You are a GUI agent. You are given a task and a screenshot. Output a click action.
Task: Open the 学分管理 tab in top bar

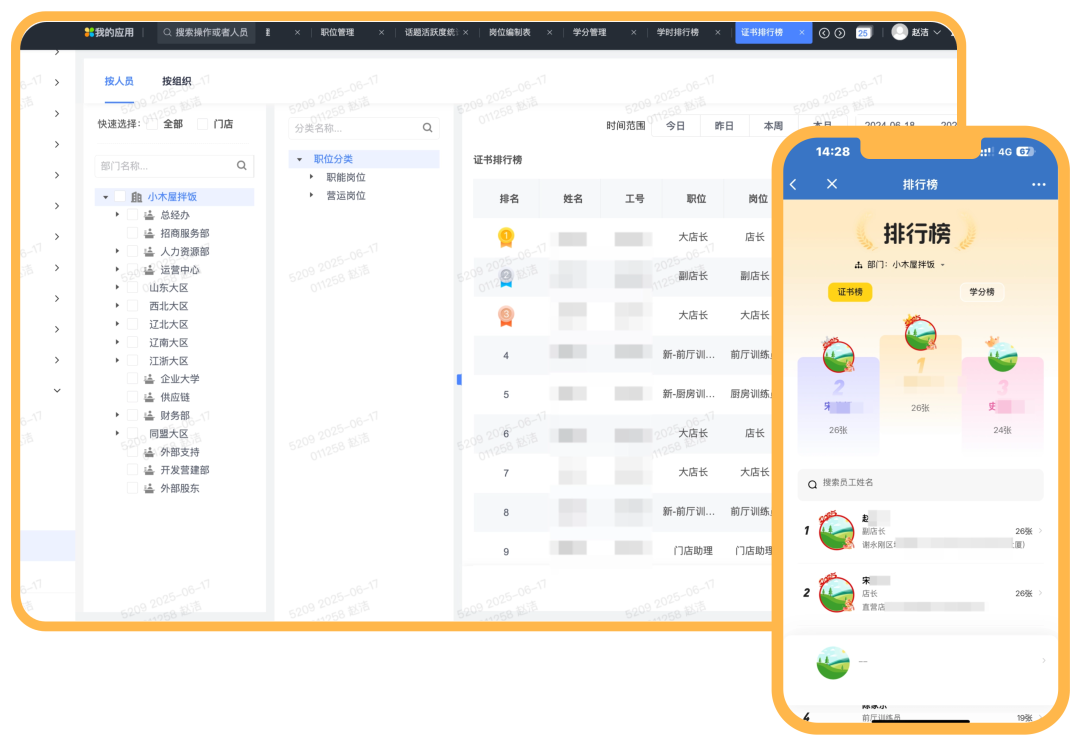589,33
